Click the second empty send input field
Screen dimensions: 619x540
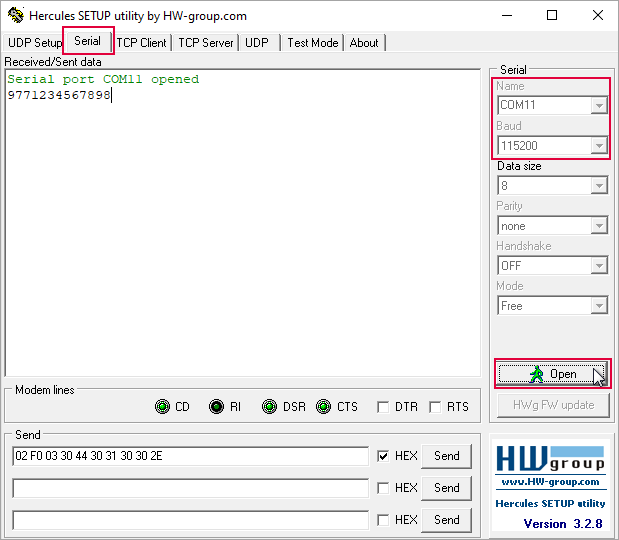point(191,488)
